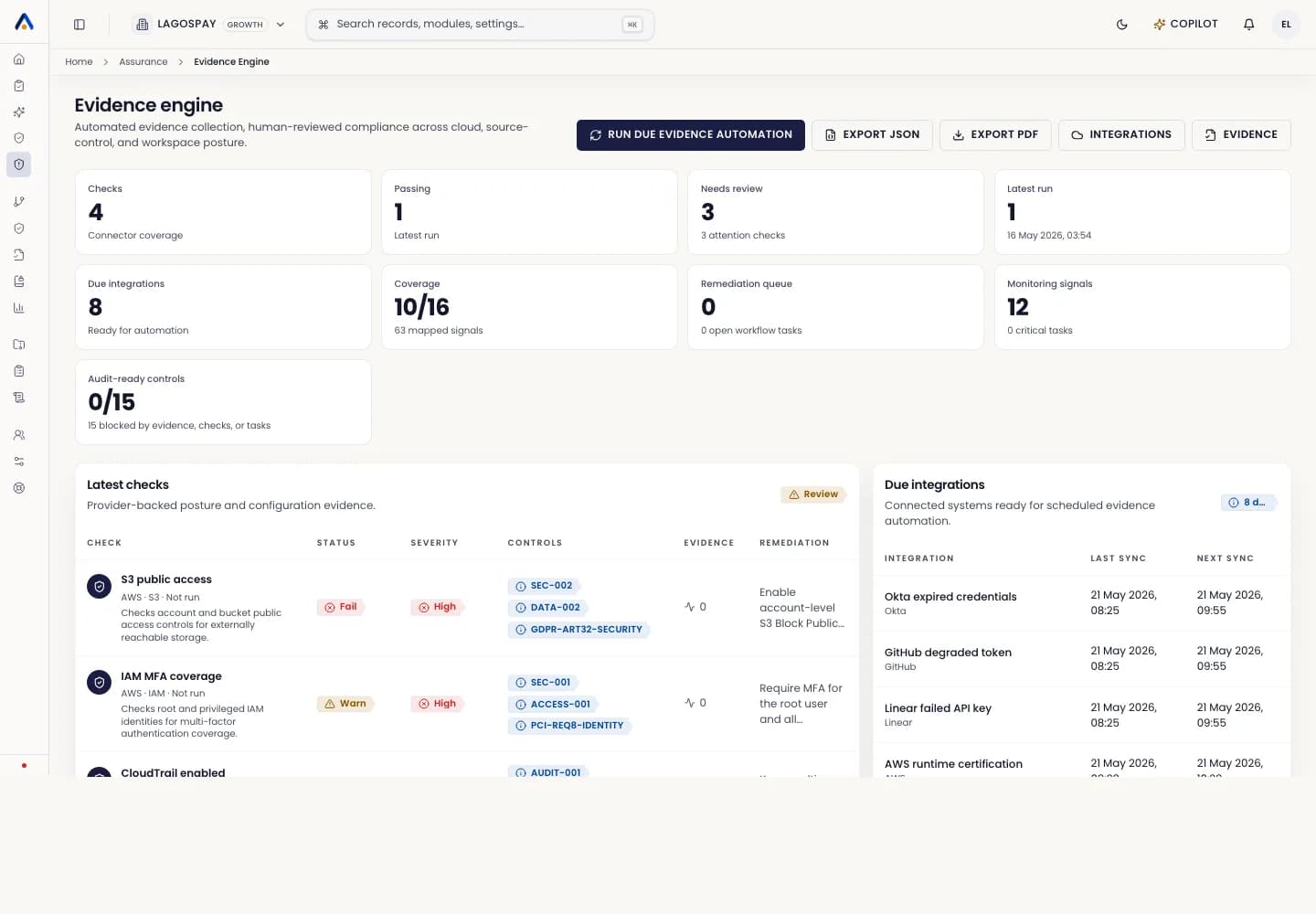Viewport: 1316px width, 914px height.
Task: Open the ACCESS-001 control tag
Action: click(553, 705)
